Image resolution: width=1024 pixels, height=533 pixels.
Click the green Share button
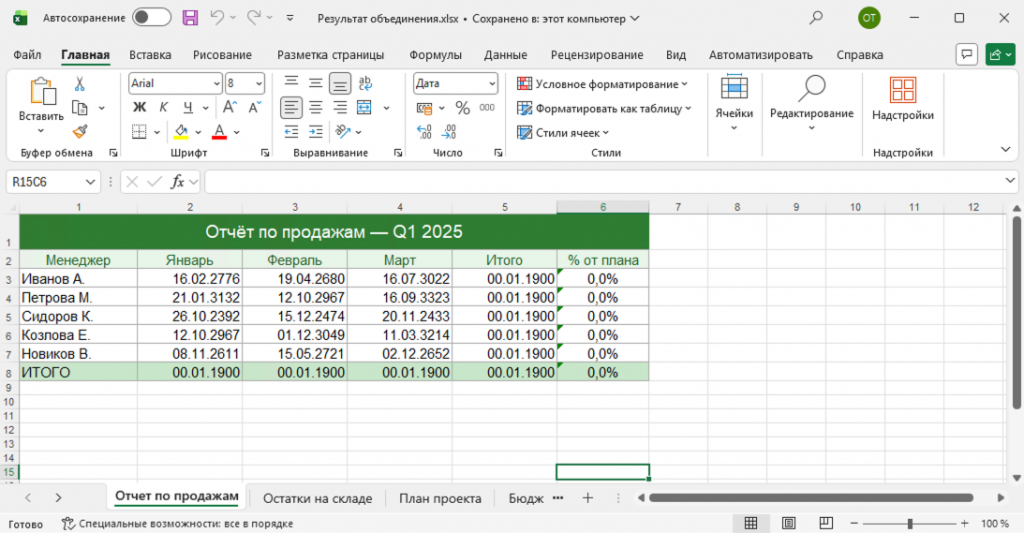(x=1000, y=55)
